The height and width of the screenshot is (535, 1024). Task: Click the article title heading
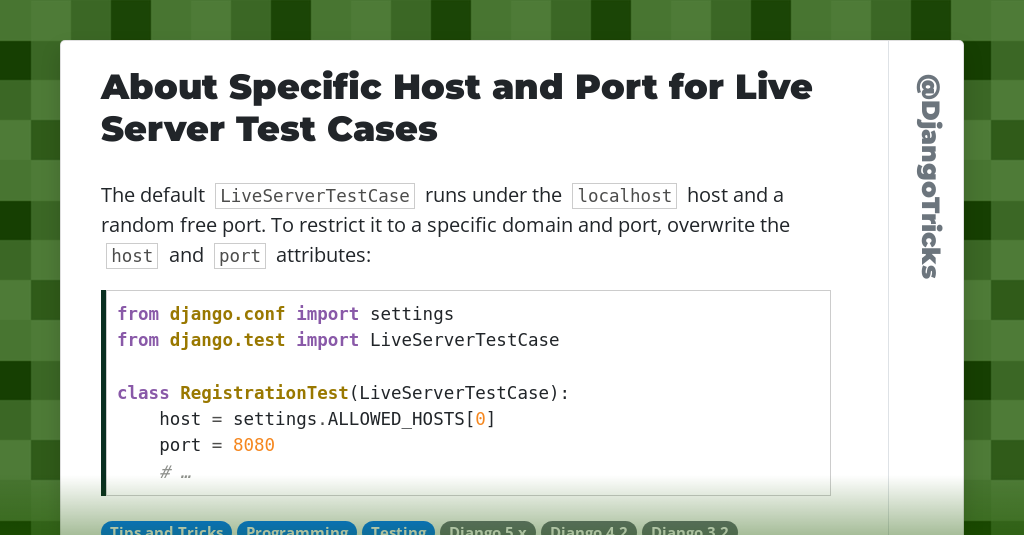[x=456, y=108]
